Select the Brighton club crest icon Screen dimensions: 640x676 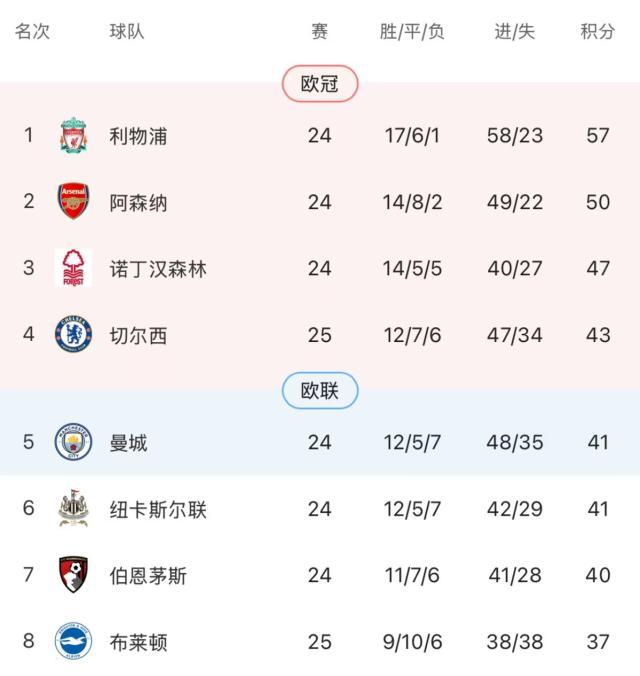click(x=73, y=641)
